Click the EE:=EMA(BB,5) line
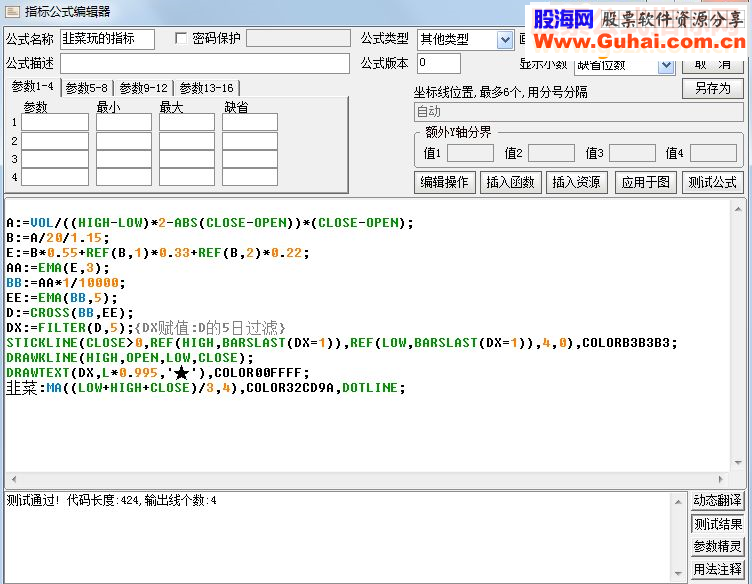The image size is (752, 584). coord(62,298)
